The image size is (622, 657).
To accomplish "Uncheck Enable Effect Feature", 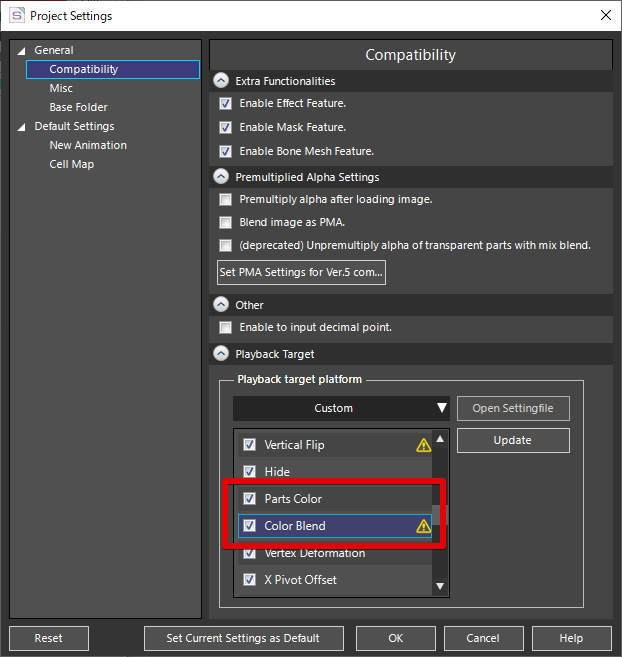I will (225, 103).
